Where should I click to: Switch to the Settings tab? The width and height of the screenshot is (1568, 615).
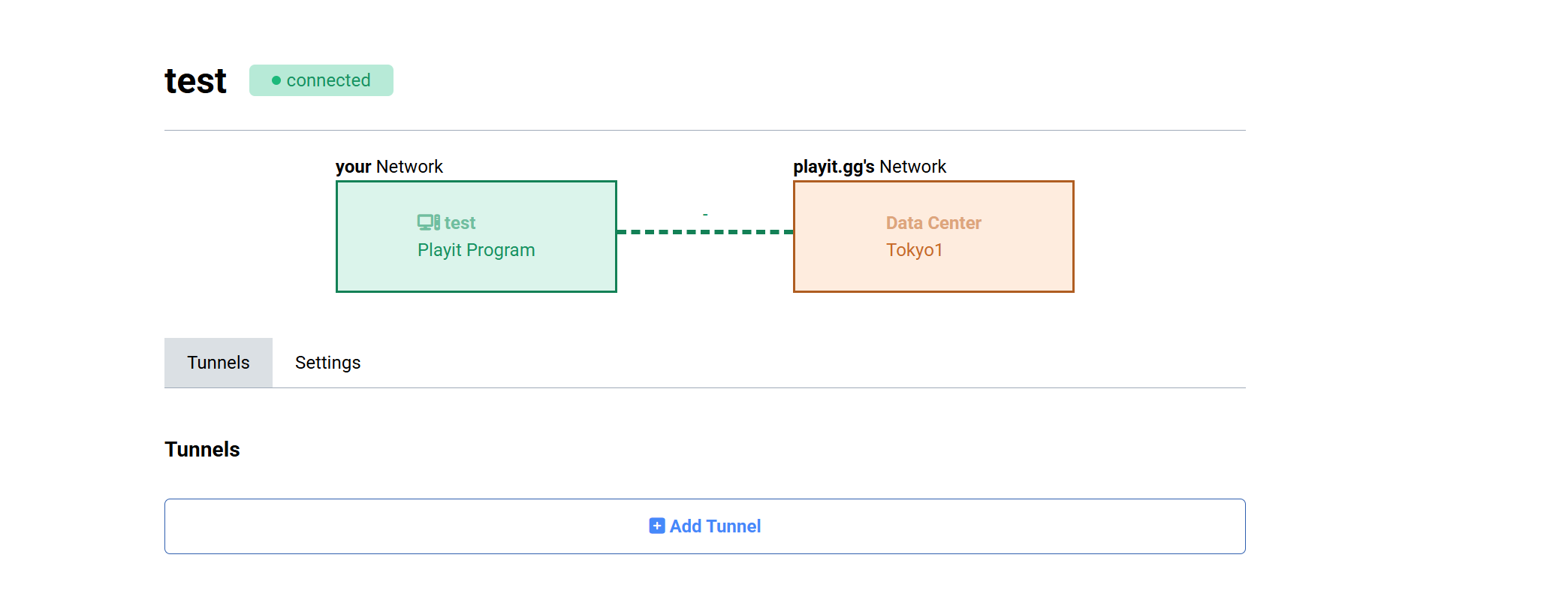327,363
